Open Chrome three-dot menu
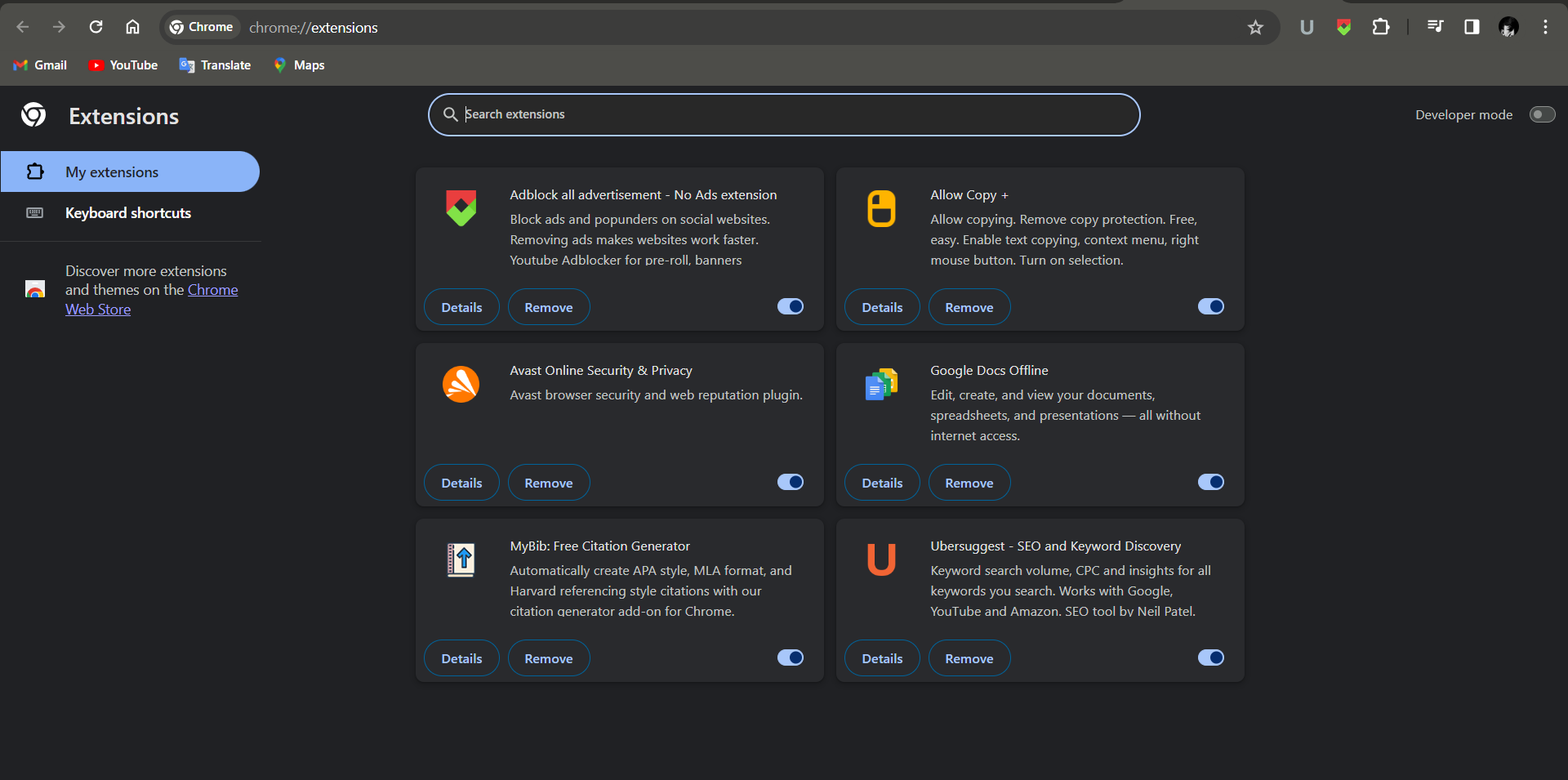The height and width of the screenshot is (780, 1568). pyautogui.click(x=1545, y=27)
